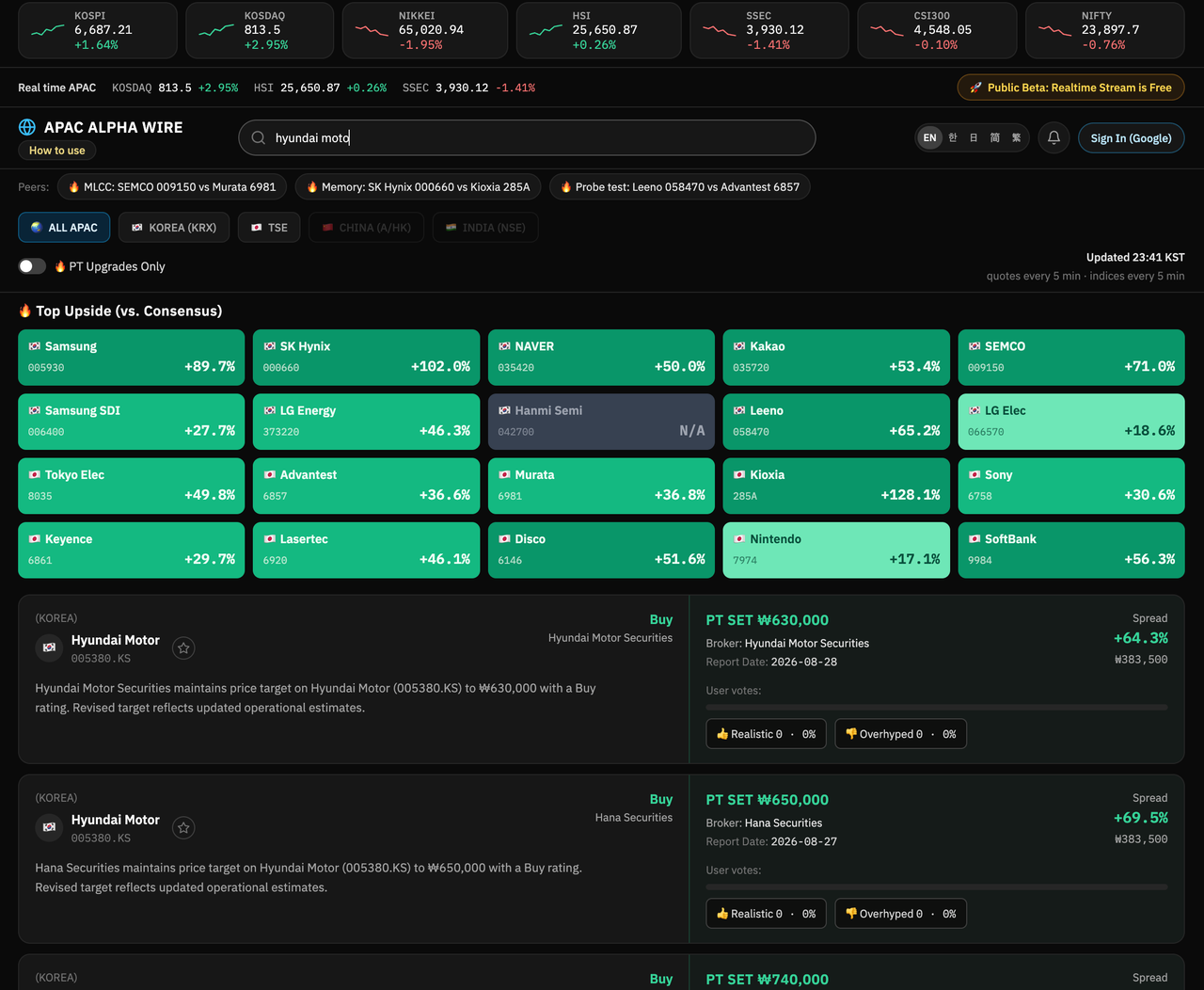The image size is (1204, 990).
Task: Open the LG Energy 373220 tile
Action: [367, 422]
